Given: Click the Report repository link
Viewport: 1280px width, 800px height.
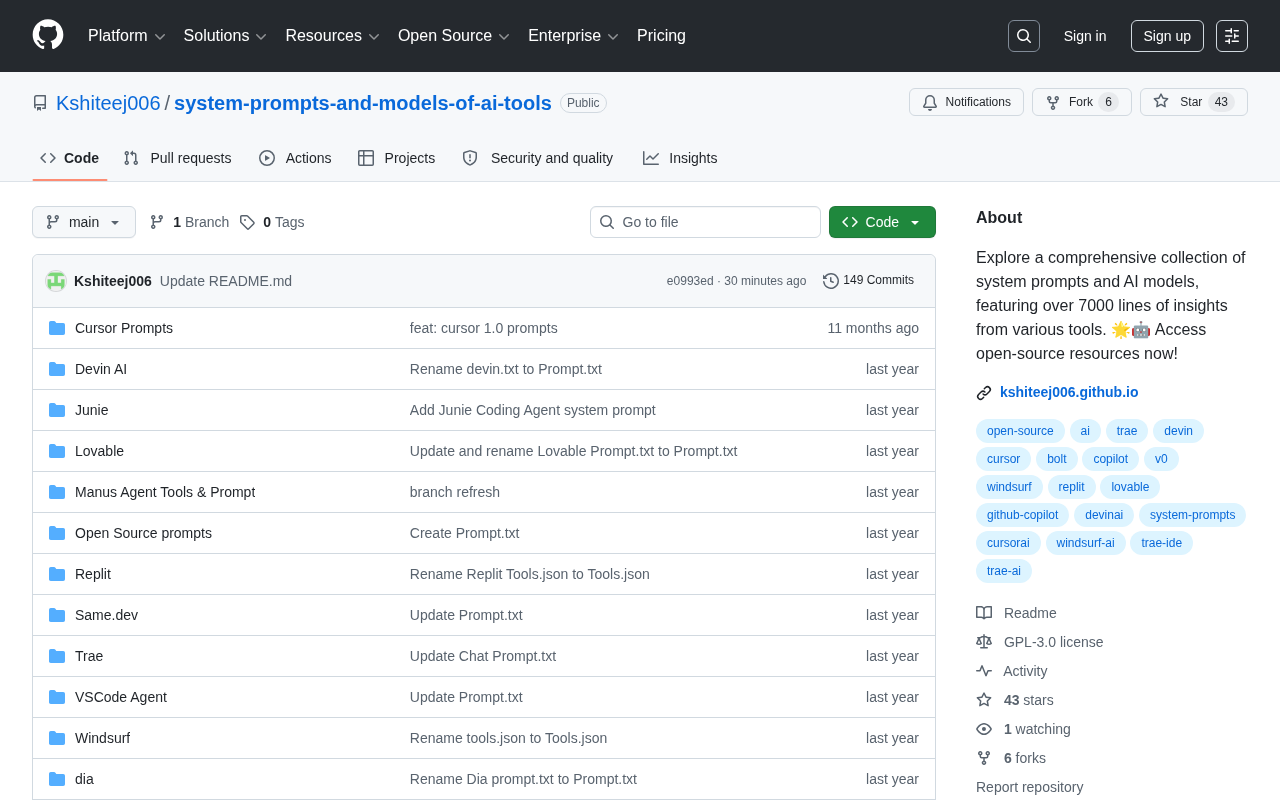Looking at the screenshot, I should tap(1029, 787).
